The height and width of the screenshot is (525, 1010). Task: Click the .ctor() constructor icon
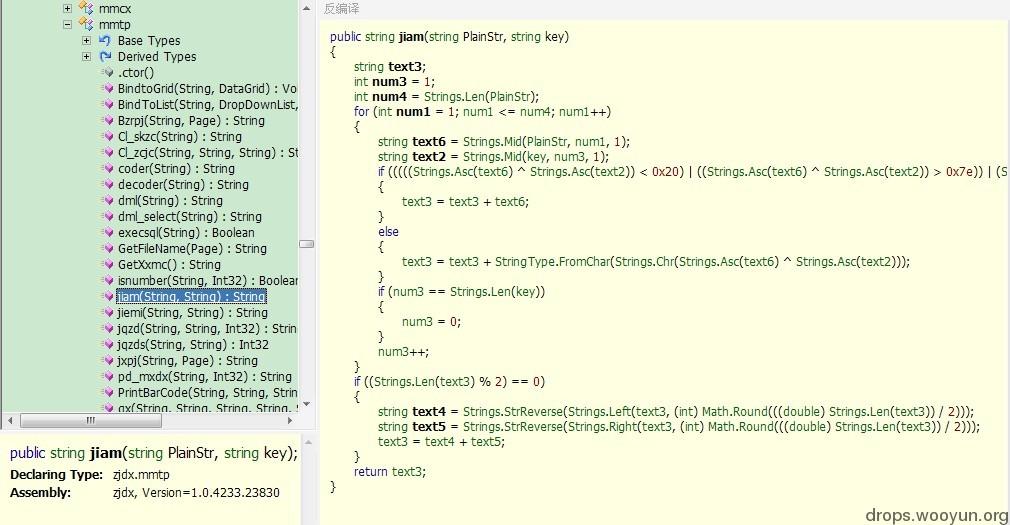click(107, 73)
